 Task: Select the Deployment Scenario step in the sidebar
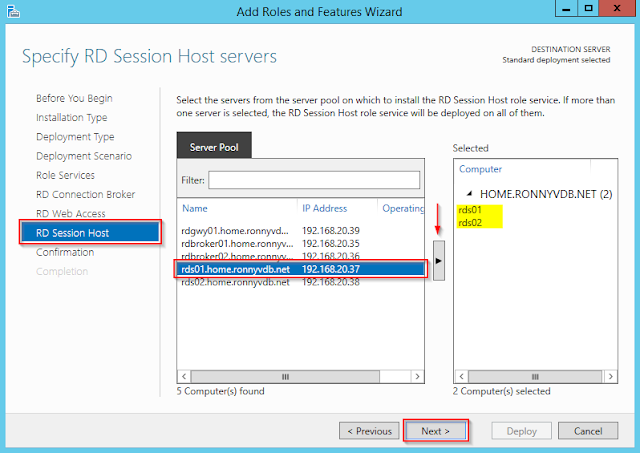(x=83, y=156)
